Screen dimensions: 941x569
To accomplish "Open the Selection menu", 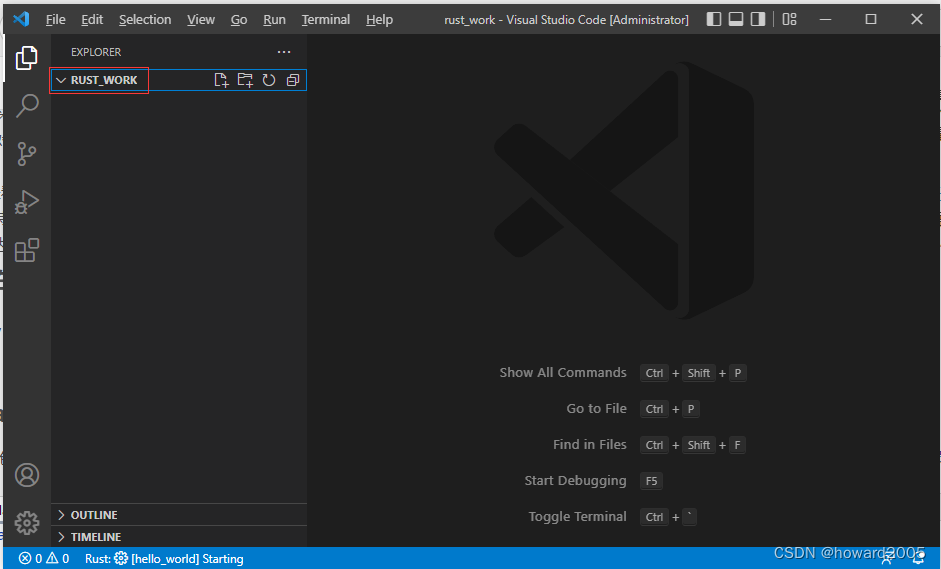I will coord(145,19).
